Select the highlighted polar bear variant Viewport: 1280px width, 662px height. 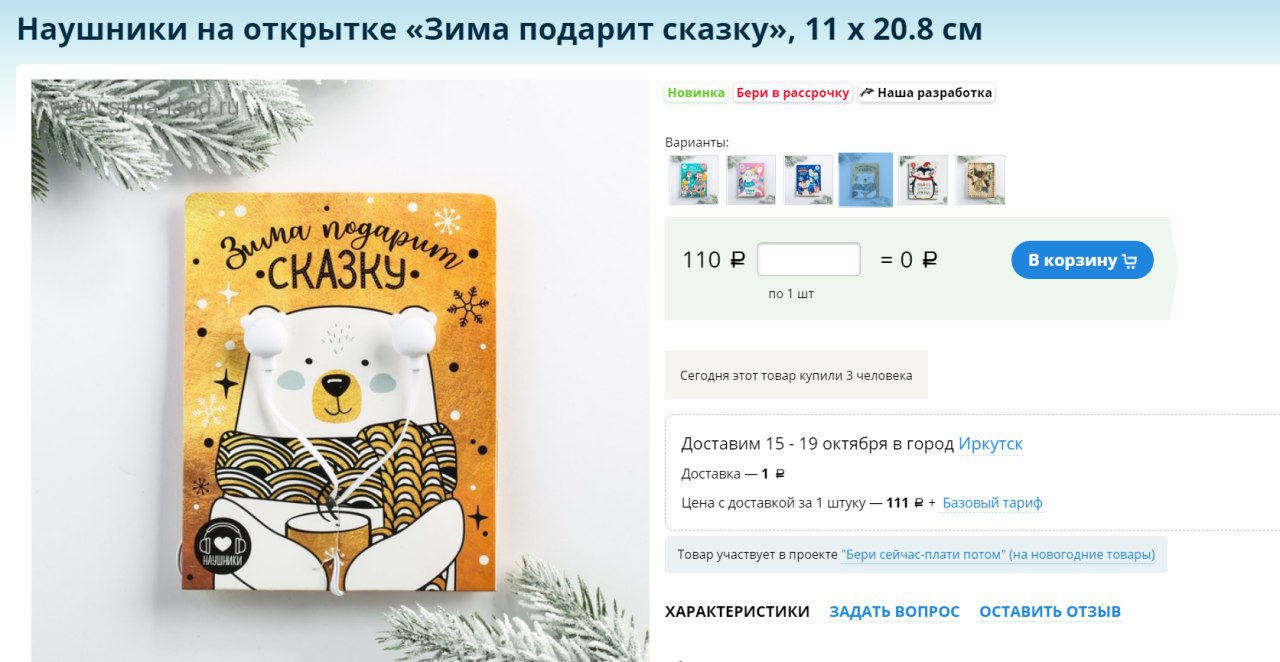(x=866, y=180)
